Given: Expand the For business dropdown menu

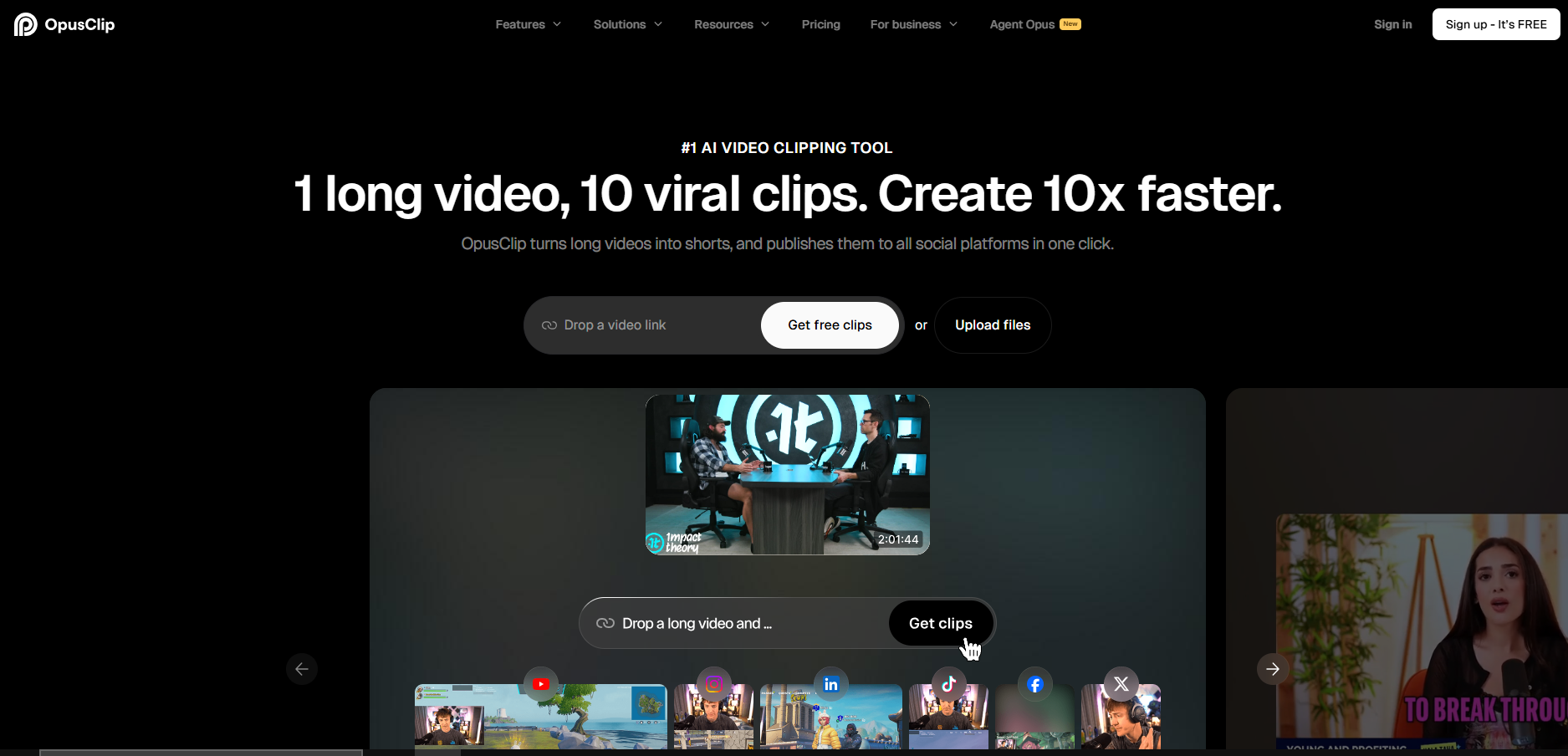Looking at the screenshot, I should point(914,24).
